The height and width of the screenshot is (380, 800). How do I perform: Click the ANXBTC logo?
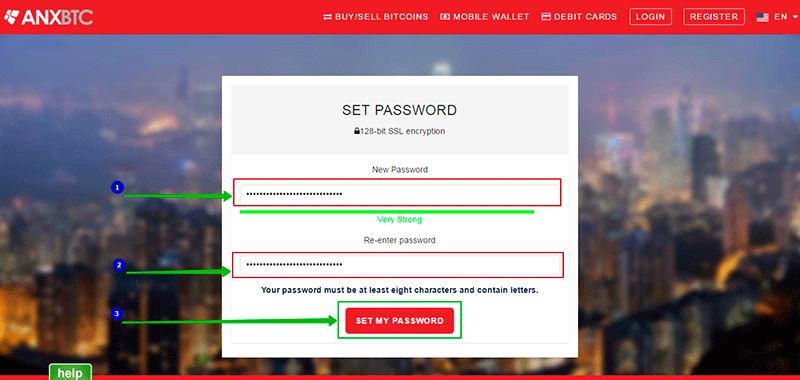48,17
